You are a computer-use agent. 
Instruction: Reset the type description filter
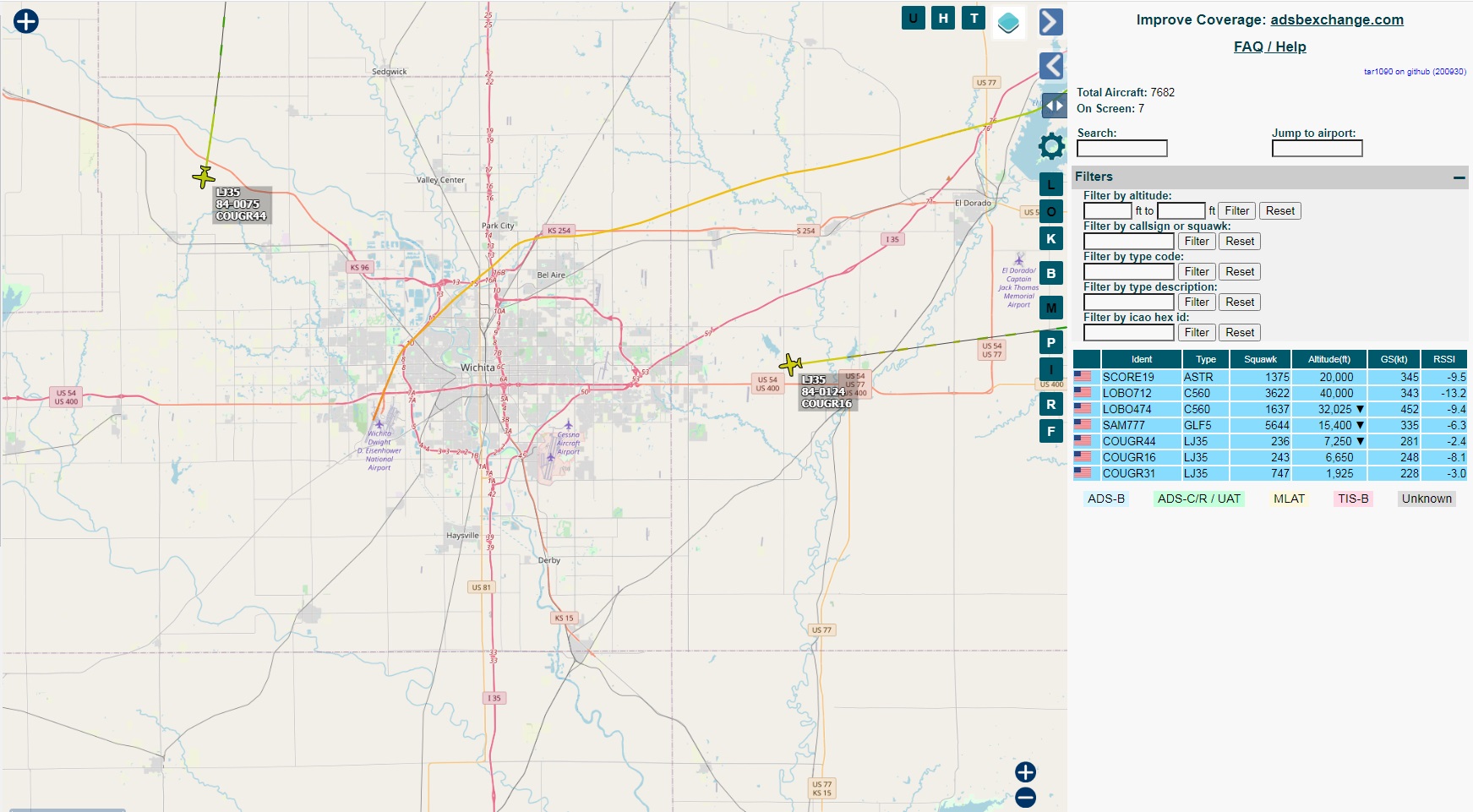(1240, 302)
